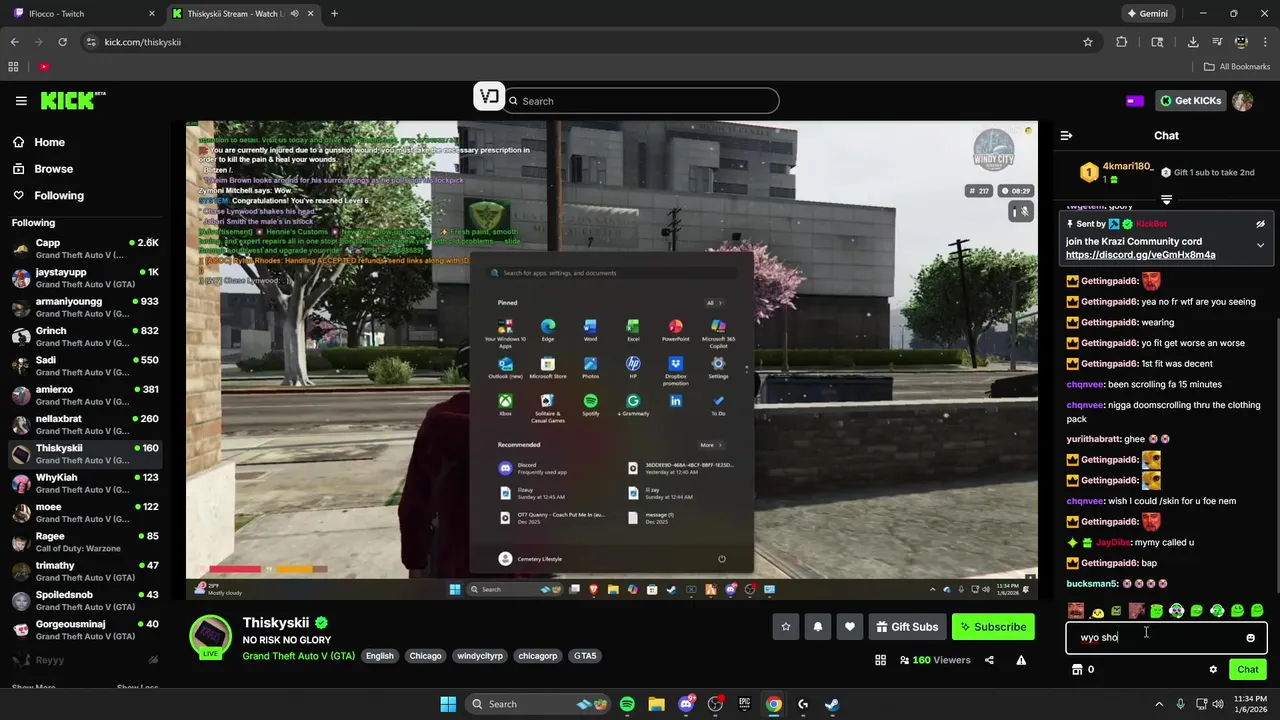Favorite the channel with the star icon
1280x720 pixels.
click(x=786, y=627)
